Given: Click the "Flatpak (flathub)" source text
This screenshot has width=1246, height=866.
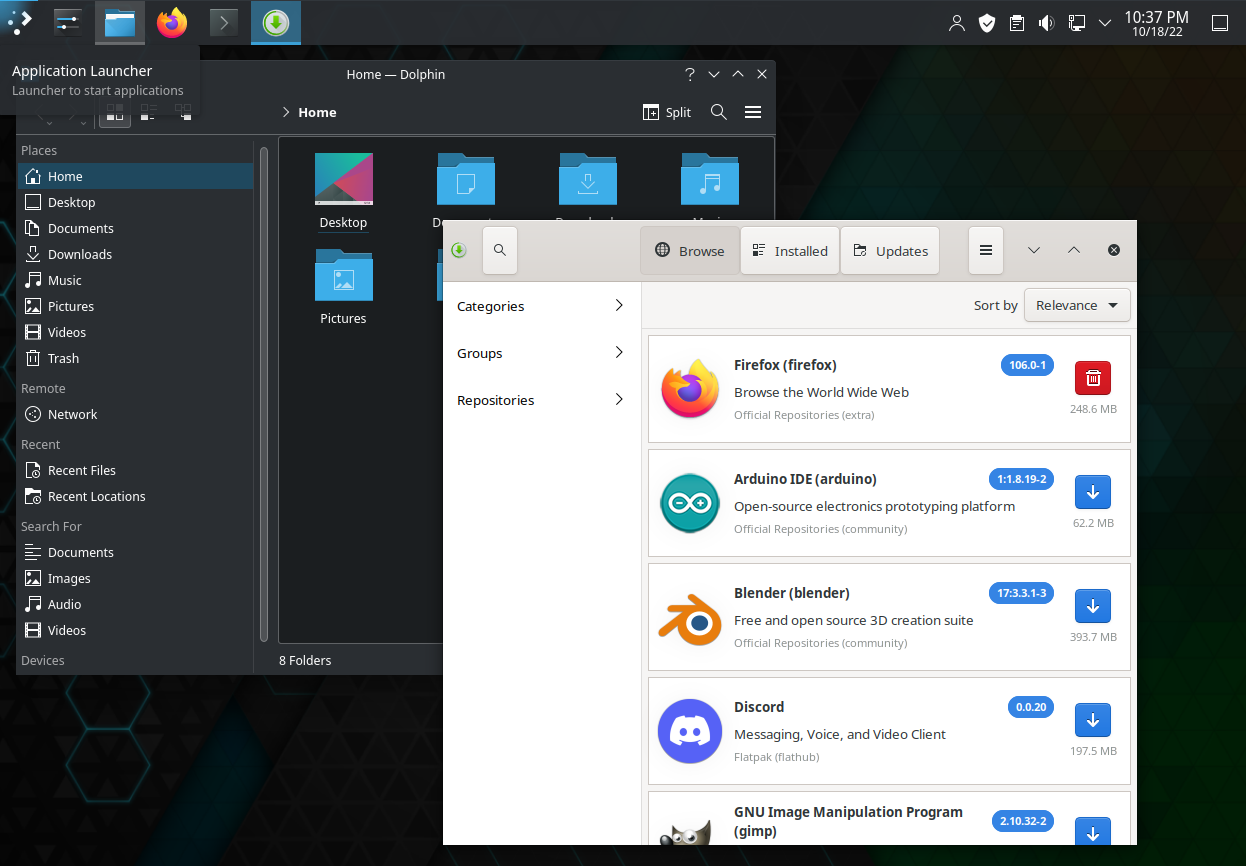Looking at the screenshot, I should [776, 757].
